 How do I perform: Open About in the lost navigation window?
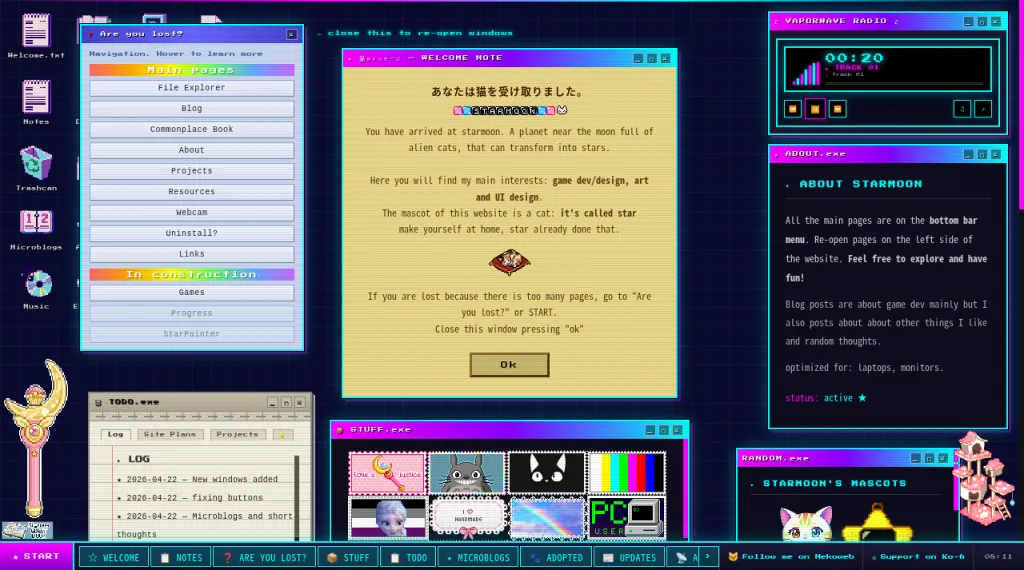point(191,150)
